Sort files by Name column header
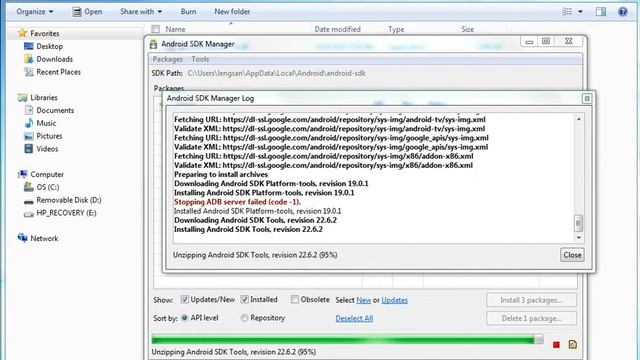 tap(176, 29)
